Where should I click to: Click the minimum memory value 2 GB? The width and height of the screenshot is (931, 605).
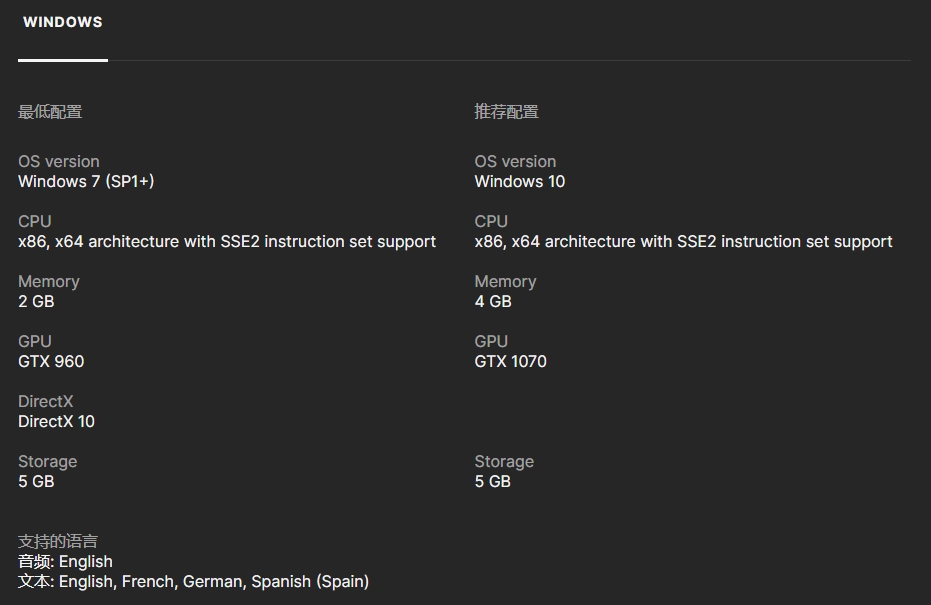[36, 302]
